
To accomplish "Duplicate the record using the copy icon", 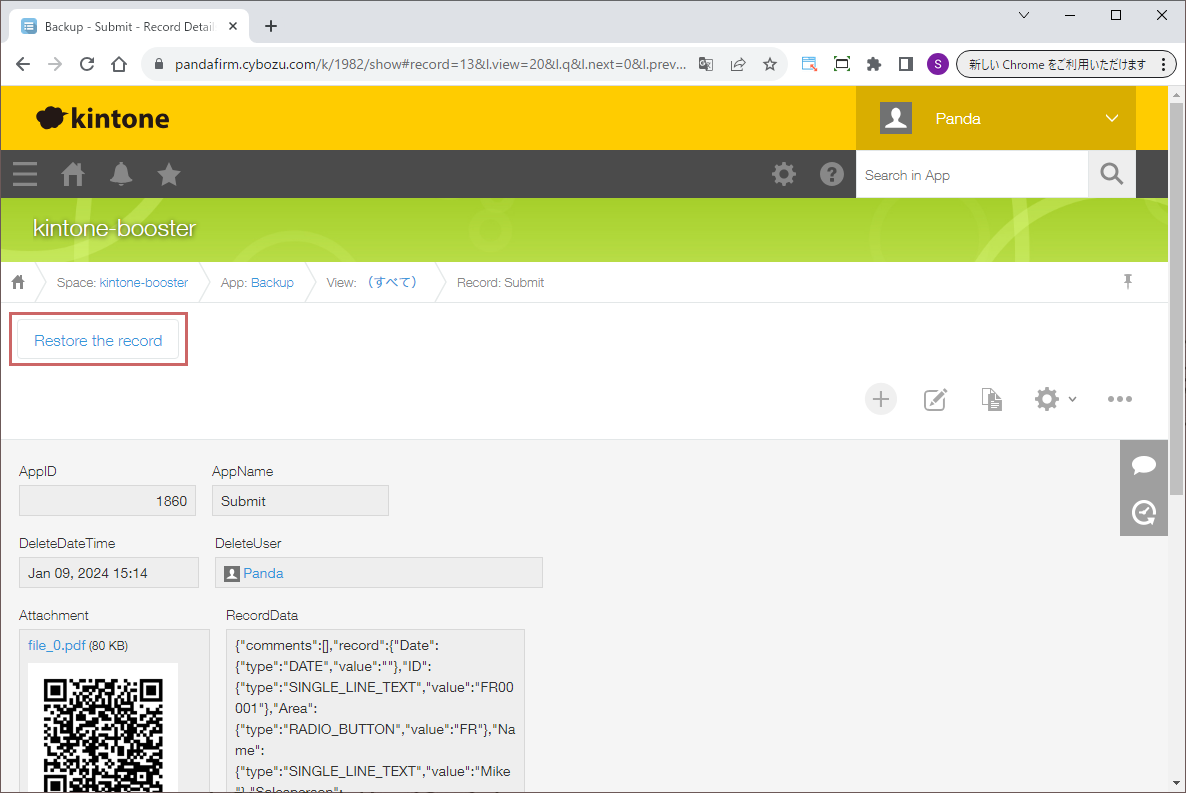I will click(x=991, y=400).
